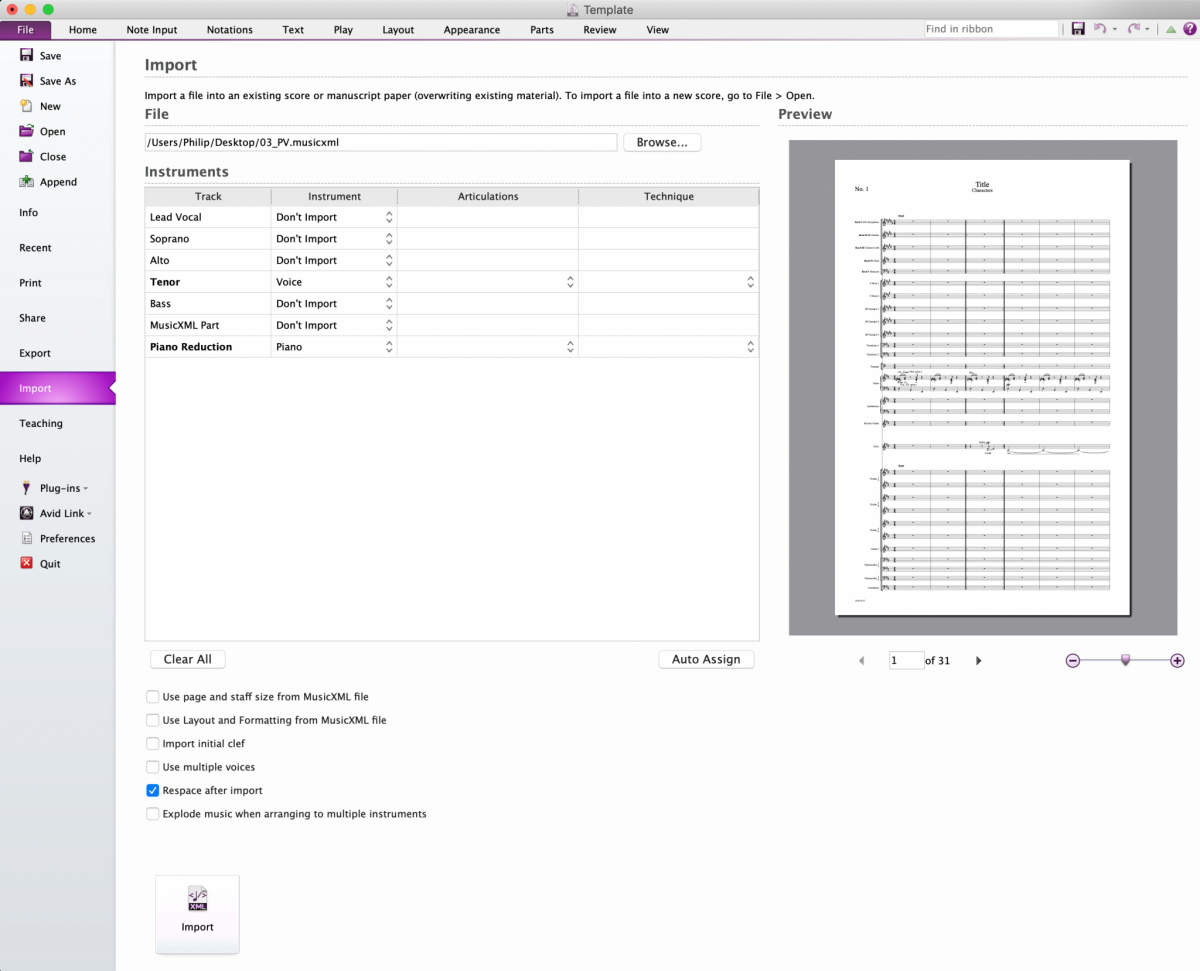The height and width of the screenshot is (971, 1200).
Task: Check Explode music when arranging option
Action: [153, 814]
